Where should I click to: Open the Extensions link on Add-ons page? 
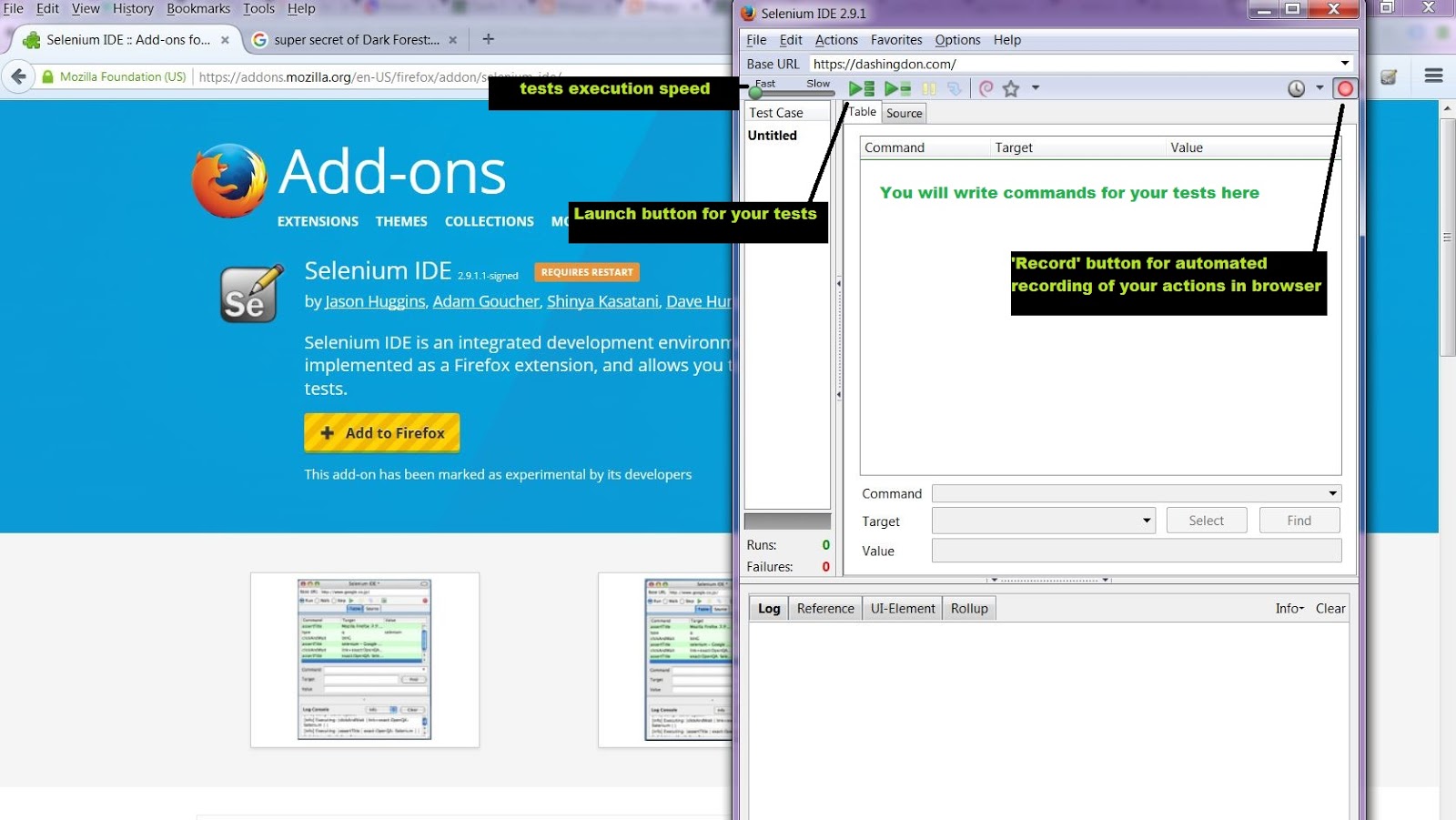[318, 222]
